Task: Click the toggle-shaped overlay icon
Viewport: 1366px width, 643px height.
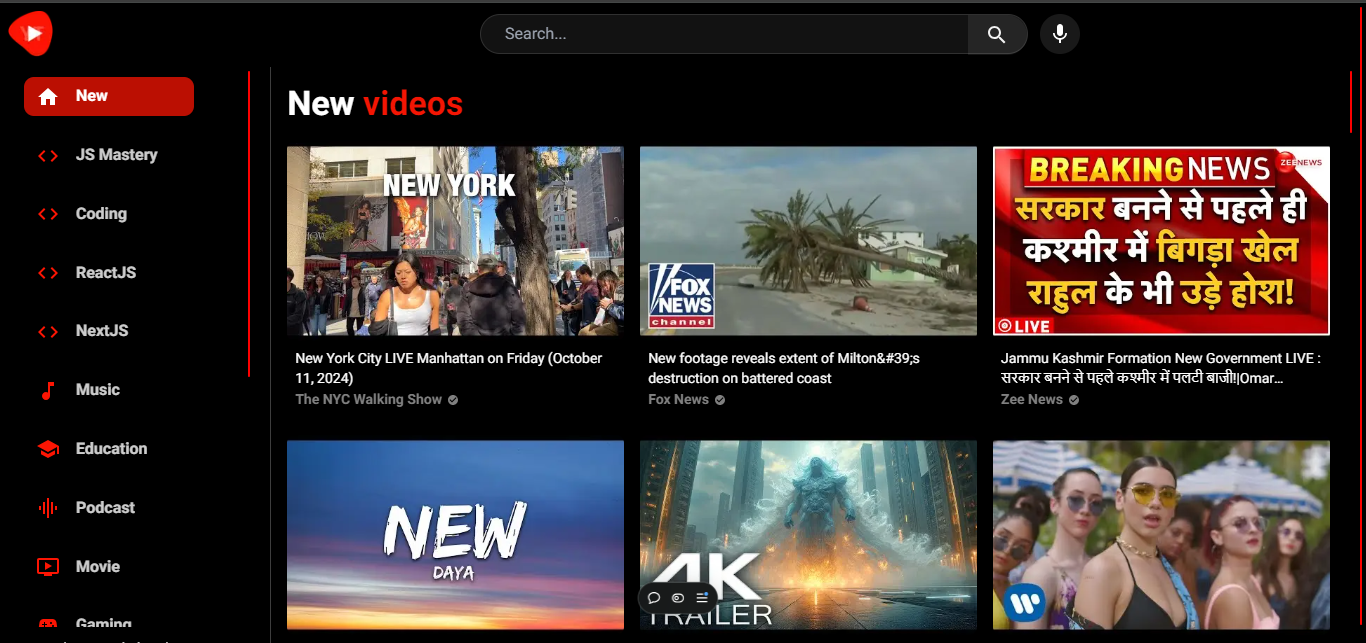Action: coord(678,598)
